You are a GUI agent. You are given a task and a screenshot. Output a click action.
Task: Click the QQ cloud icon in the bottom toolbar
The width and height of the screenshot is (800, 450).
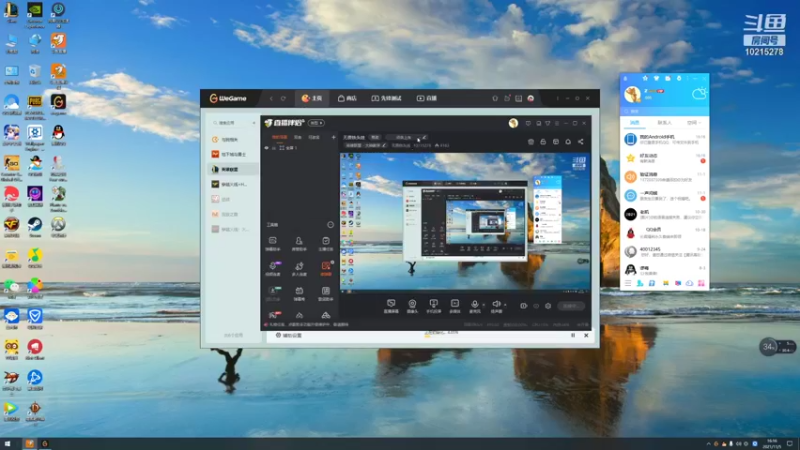click(689, 283)
